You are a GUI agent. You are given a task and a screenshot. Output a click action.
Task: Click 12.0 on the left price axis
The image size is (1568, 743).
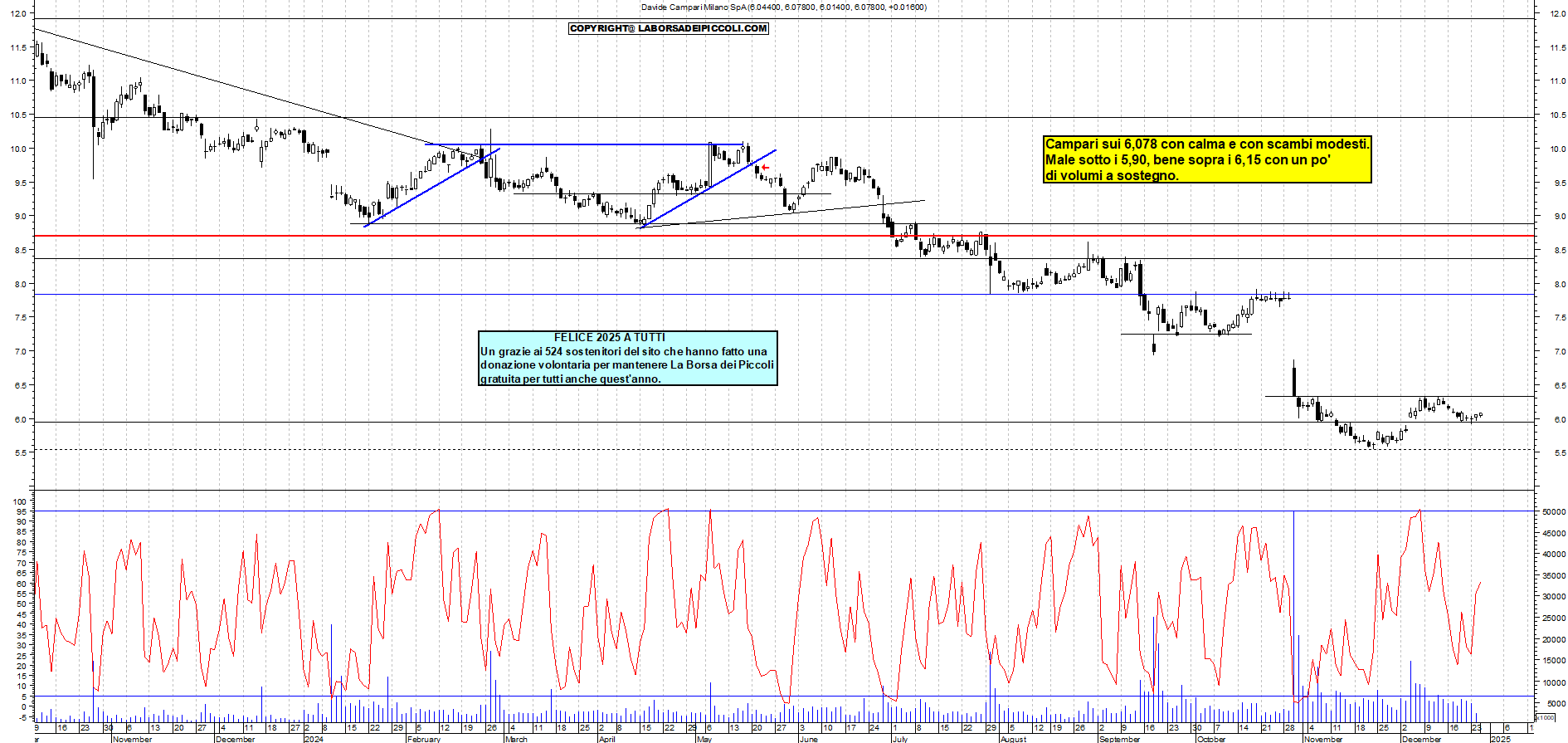point(17,13)
